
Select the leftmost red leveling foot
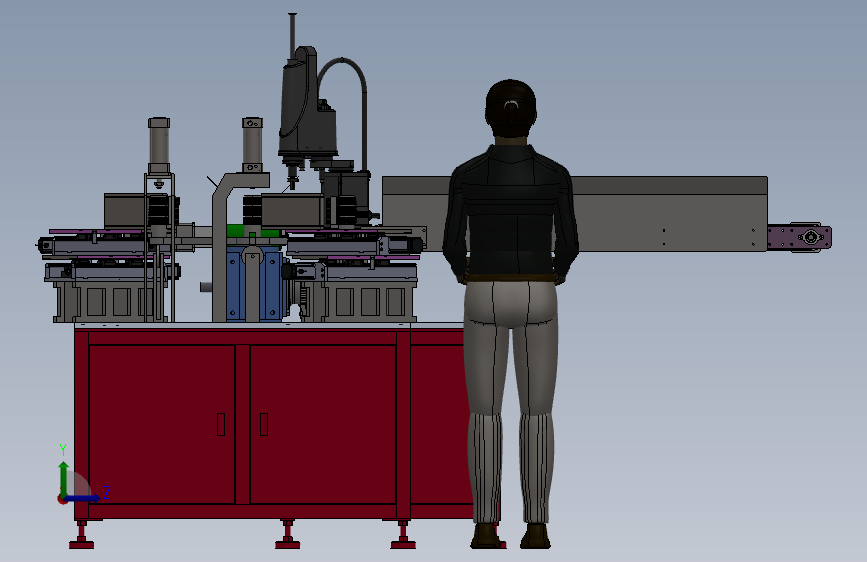tap(81, 535)
